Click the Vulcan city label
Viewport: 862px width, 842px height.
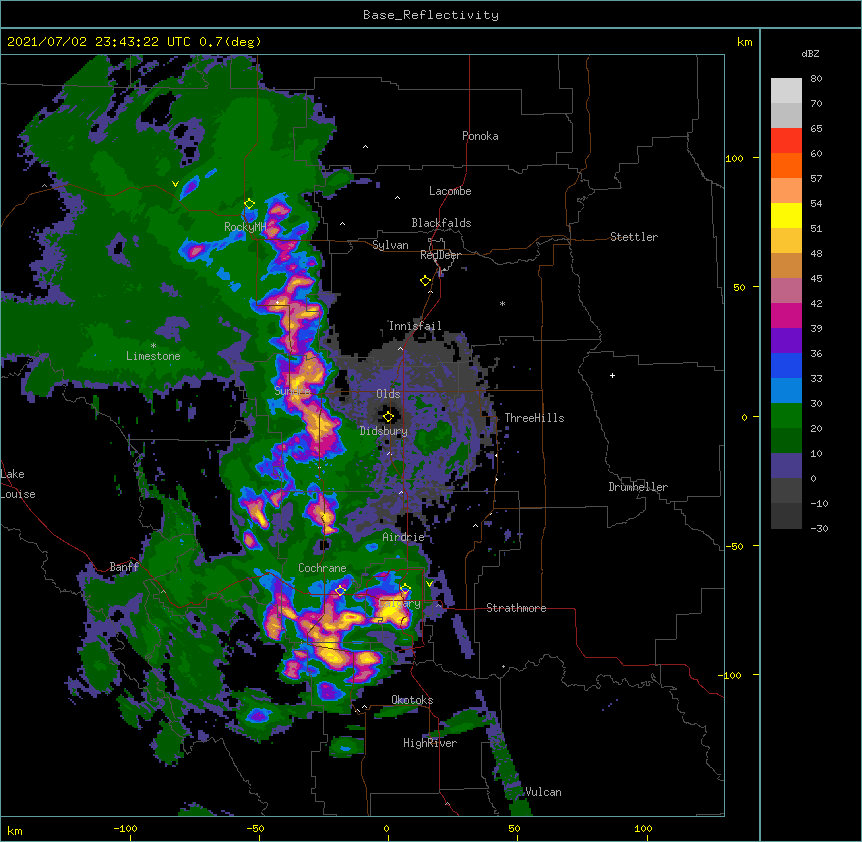pos(543,792)
